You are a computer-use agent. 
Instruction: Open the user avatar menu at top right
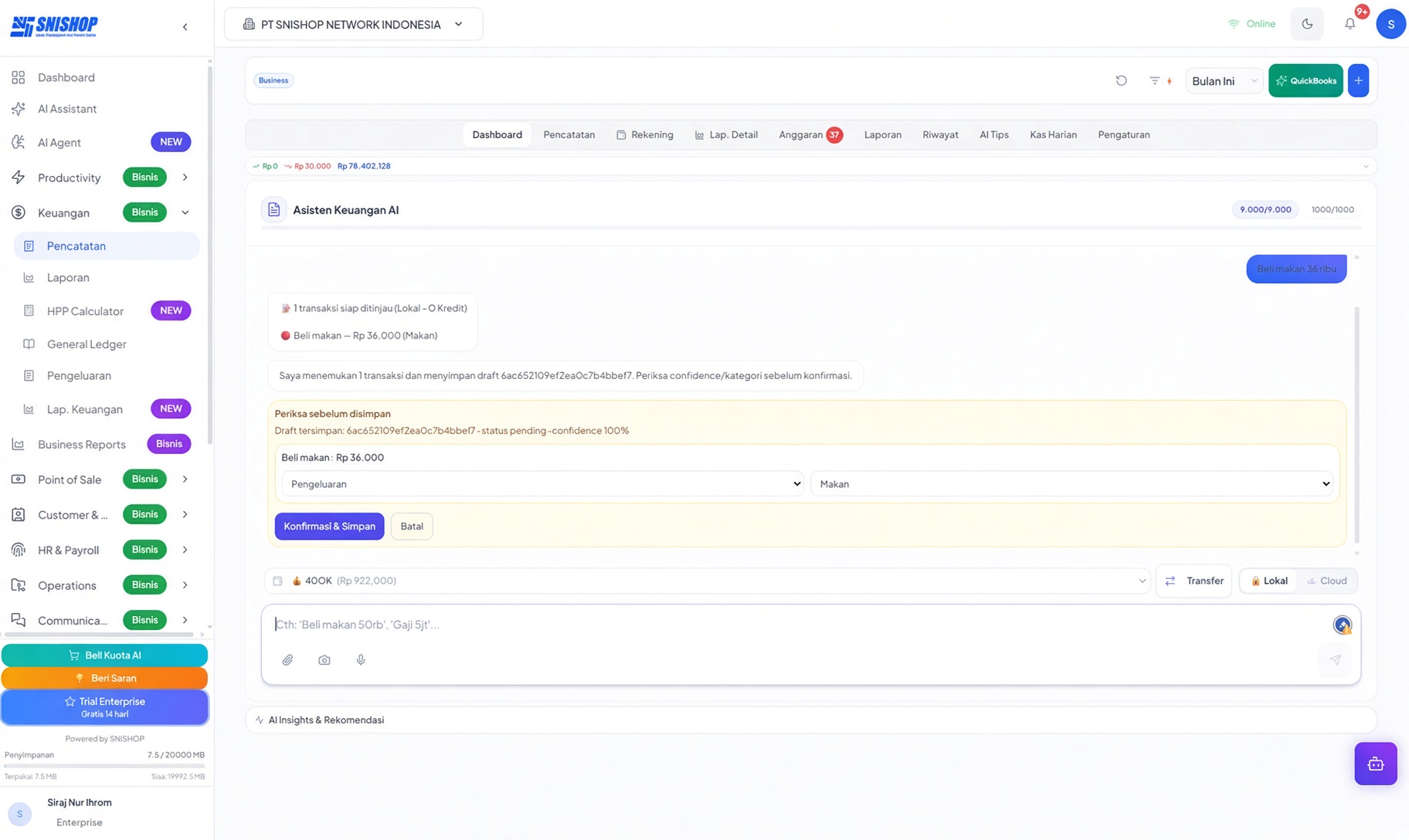click(1390, 24)
